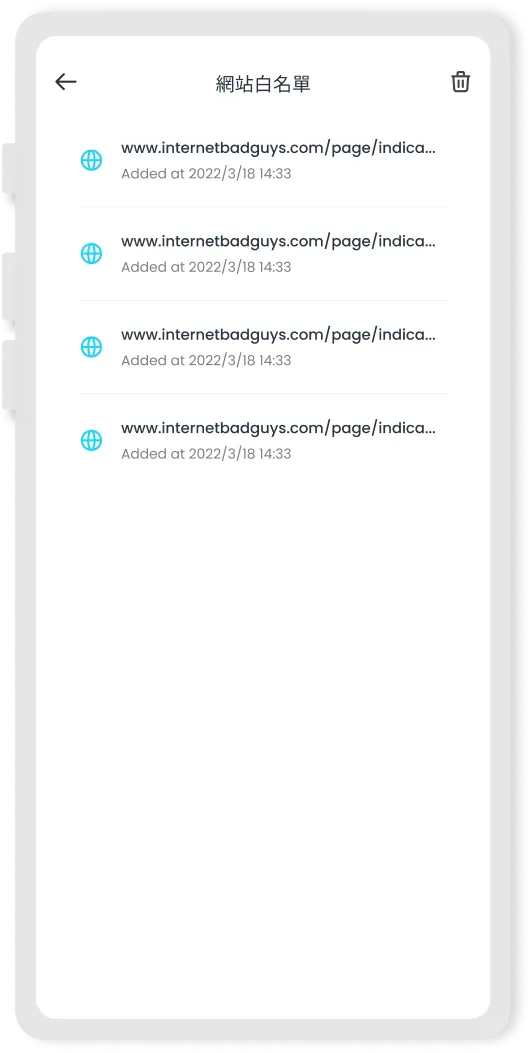Tap the trash can delete icon
This screenshot has width=530, height=1053.
coord(460,82)
